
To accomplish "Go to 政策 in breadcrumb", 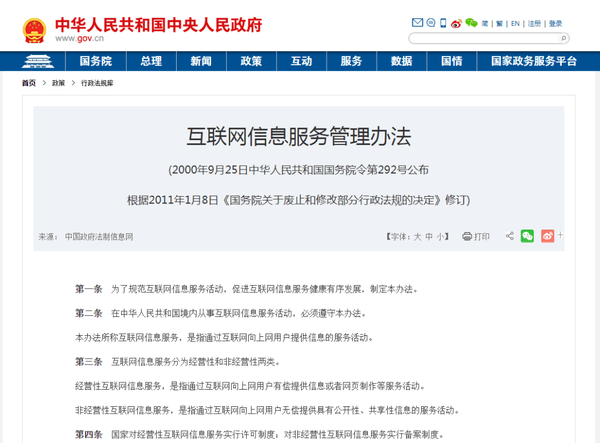I will pos(58,83).
